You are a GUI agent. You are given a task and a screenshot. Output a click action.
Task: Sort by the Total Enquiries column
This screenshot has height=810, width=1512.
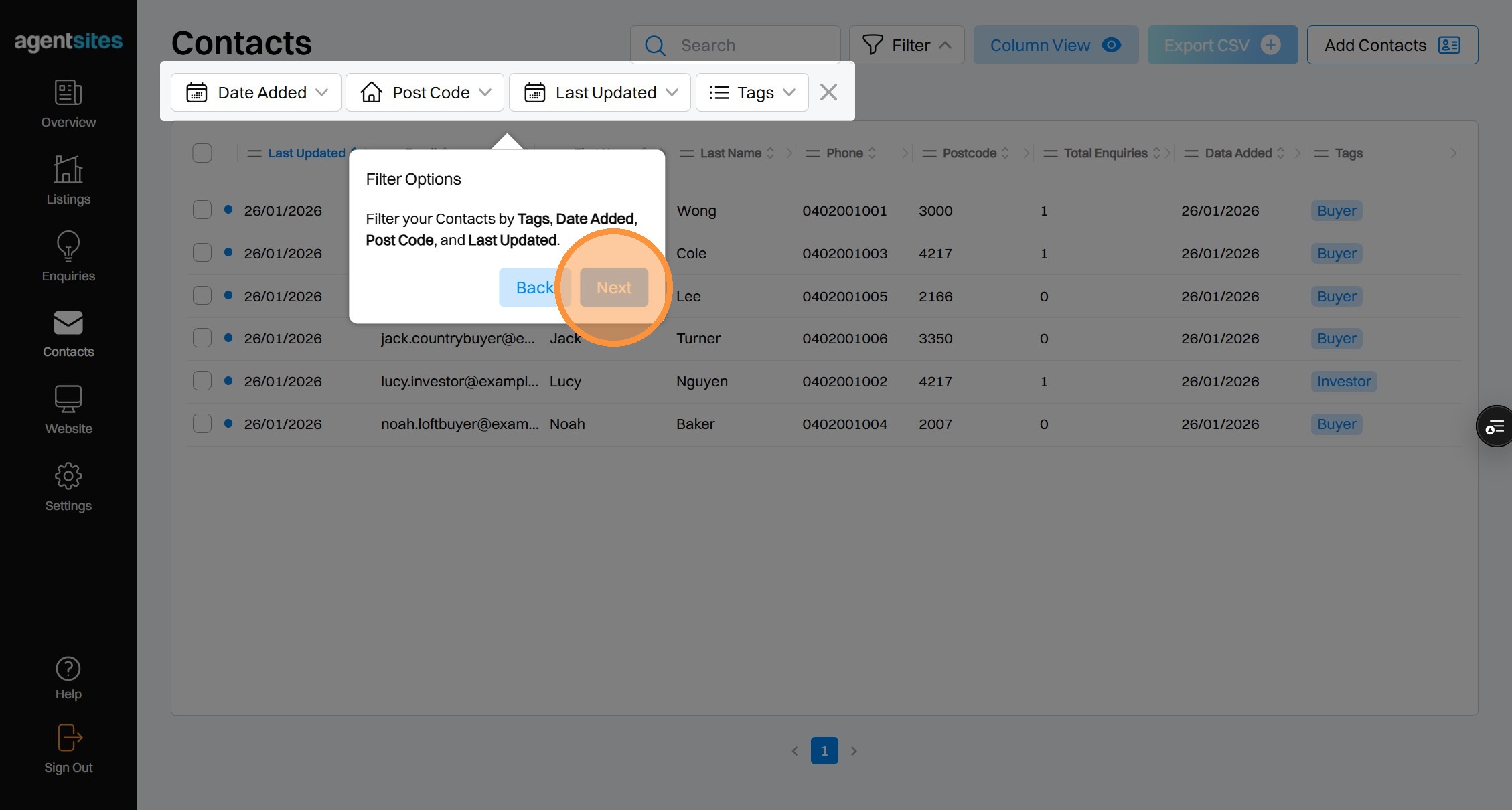(1105, 153)
